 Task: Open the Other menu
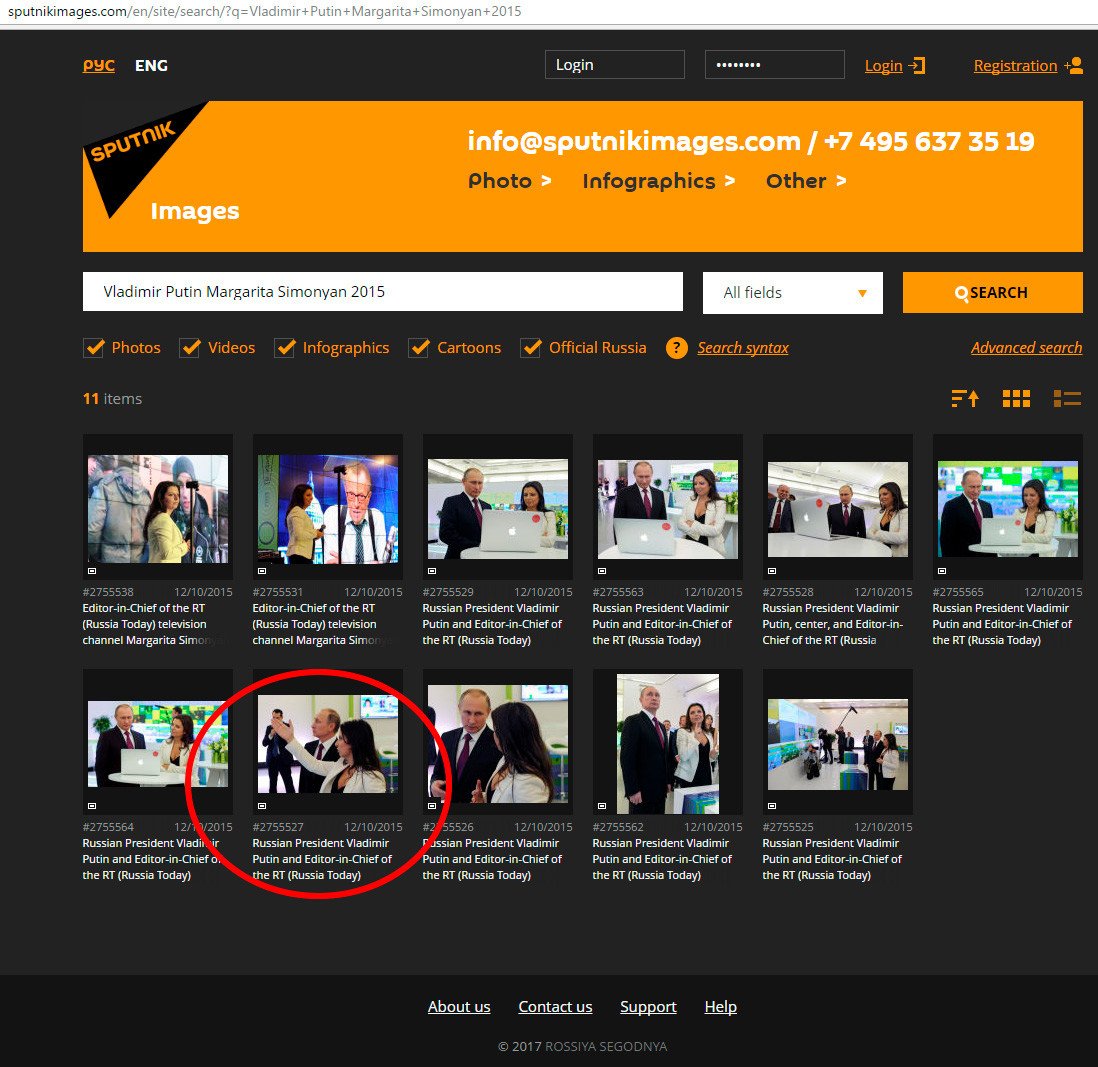pos(805,181)
